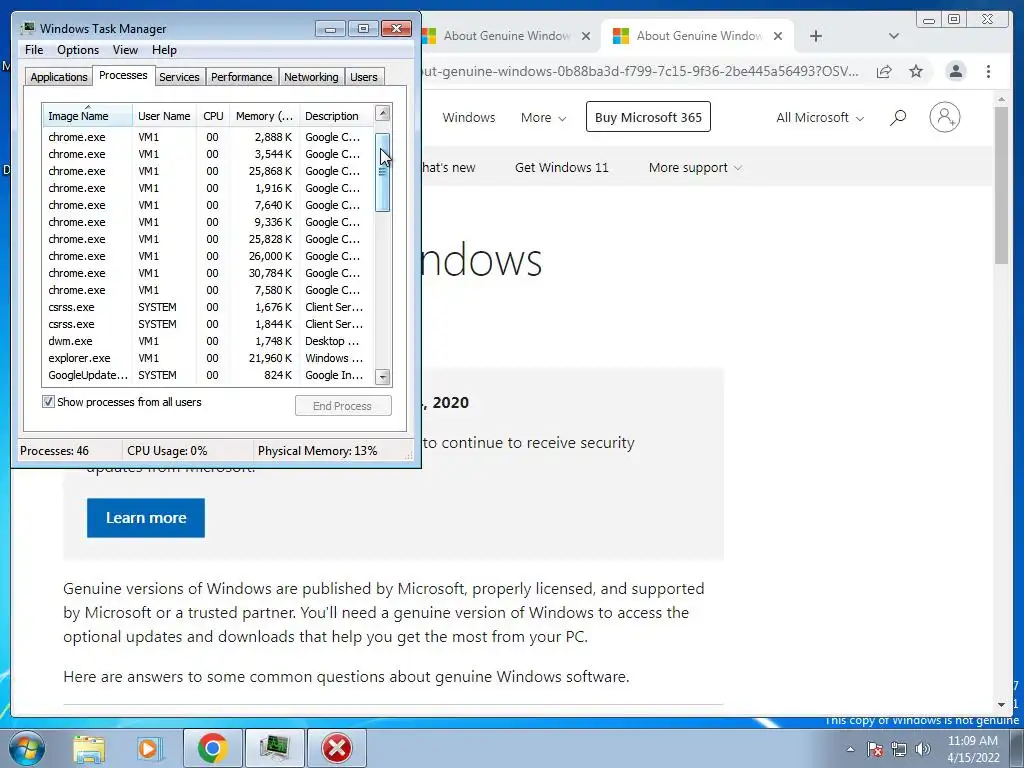Open the Task Manager File menu
The width and height of the screenshot is (1024, 768).
(x=34, y=50)
